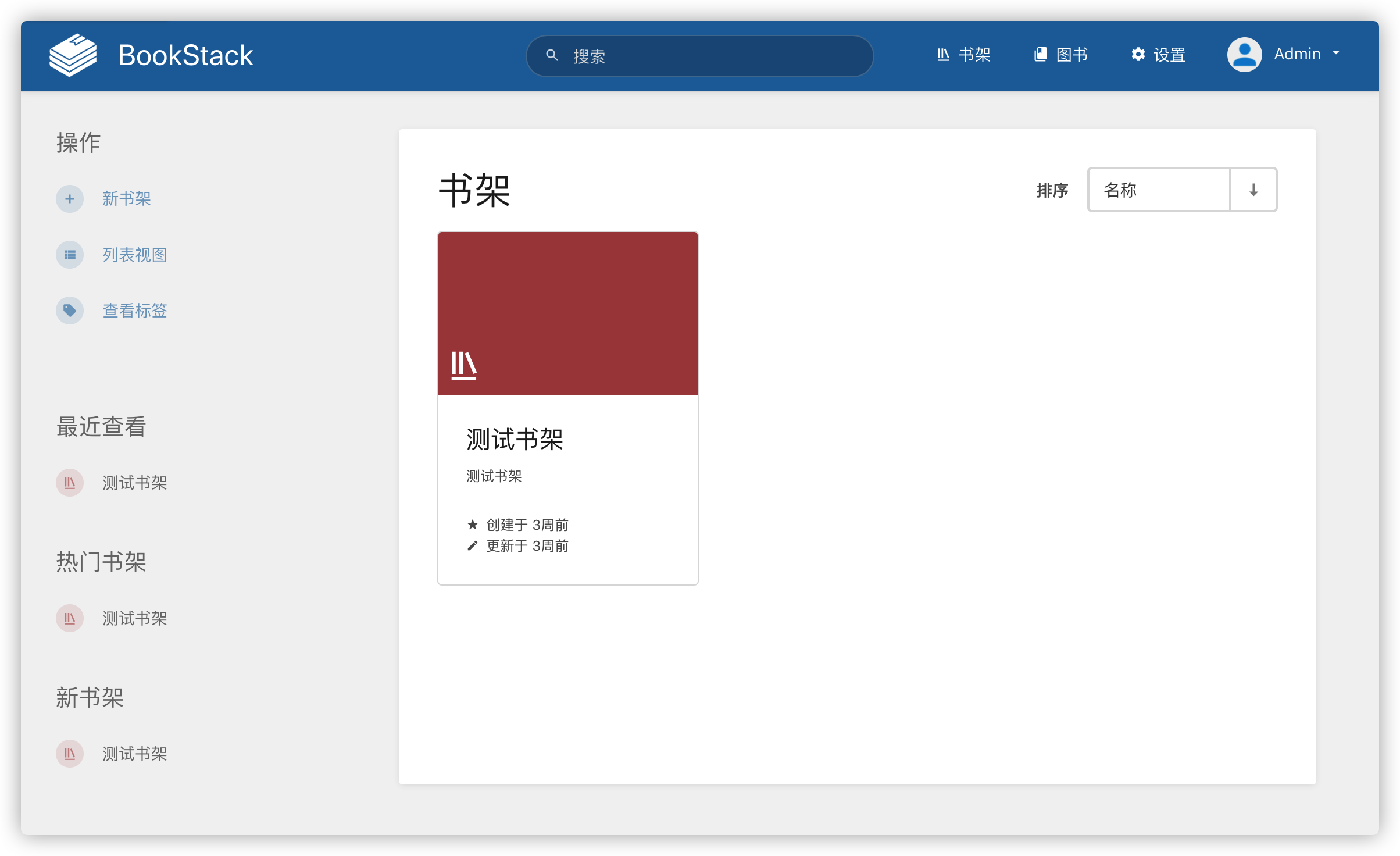Click the tag icon beside 查看标签
The height and width of the screenshot is (856, 1400).
coord(69,311)
